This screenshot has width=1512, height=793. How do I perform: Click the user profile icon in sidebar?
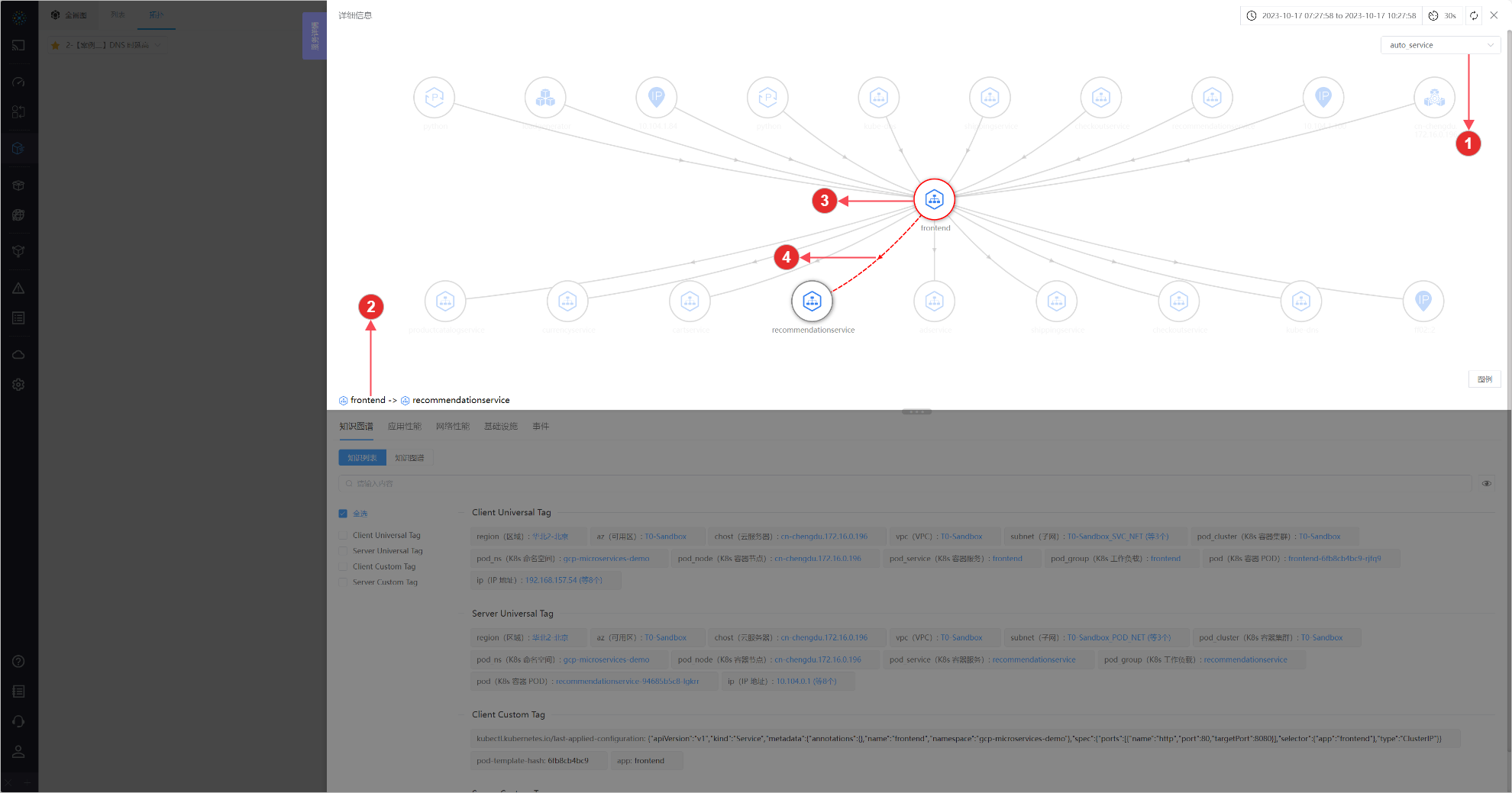click(x=18, y=752)
